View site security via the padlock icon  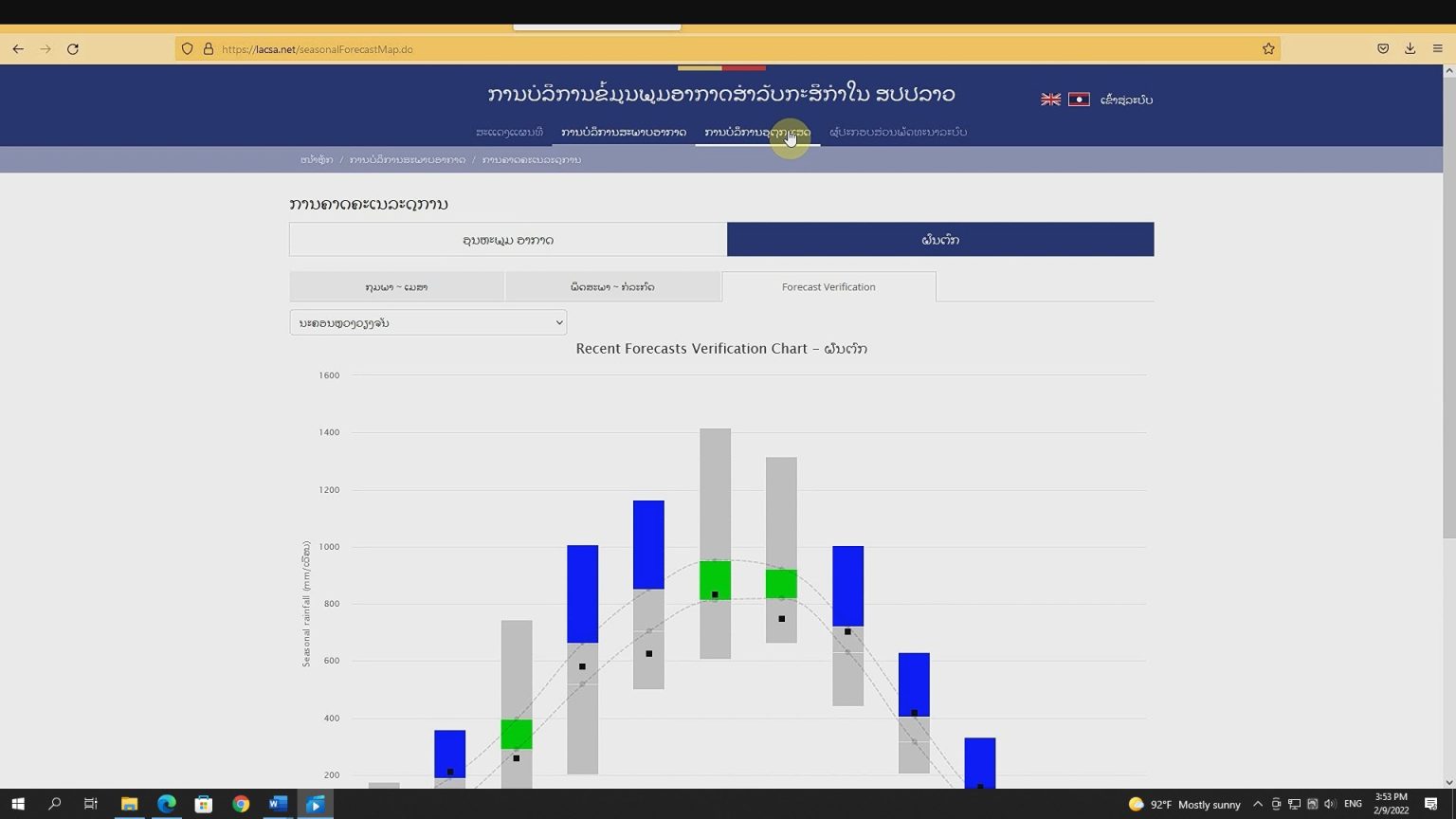209,49
